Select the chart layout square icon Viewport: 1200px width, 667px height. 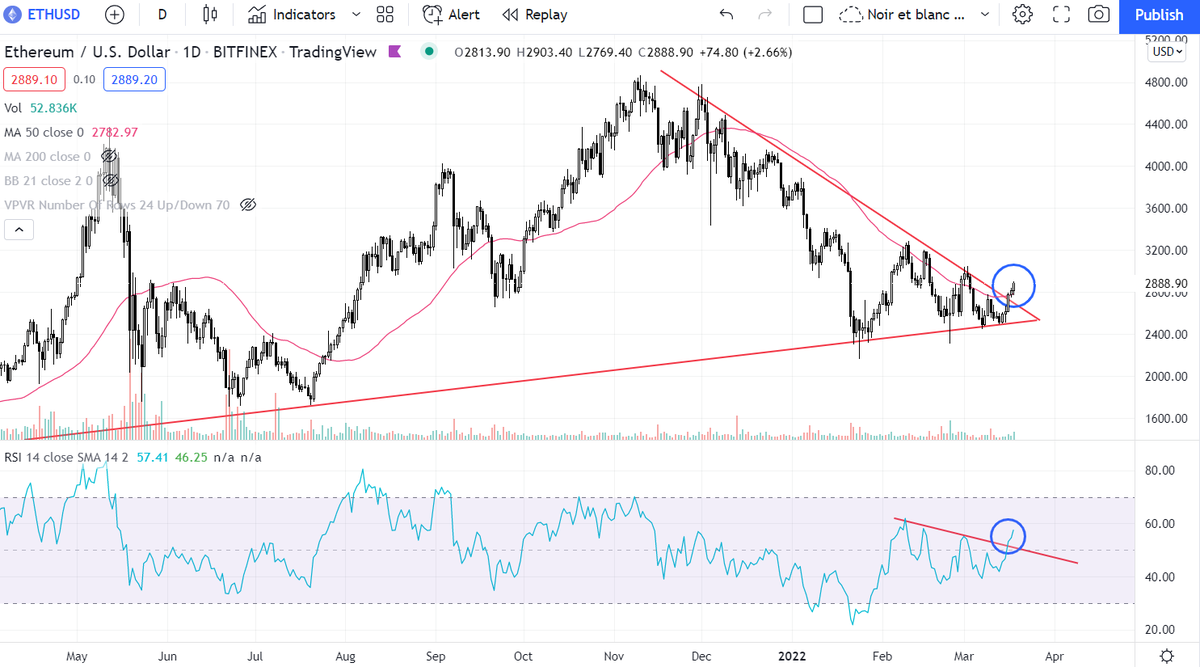click(813, 15)
